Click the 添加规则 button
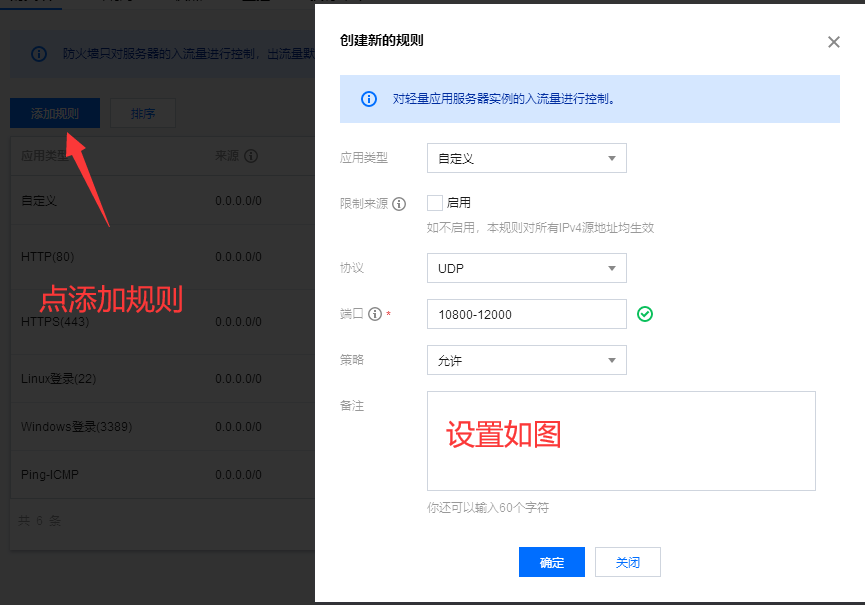Viewport: 865px width, 605px height. click(x=55, y=113)
